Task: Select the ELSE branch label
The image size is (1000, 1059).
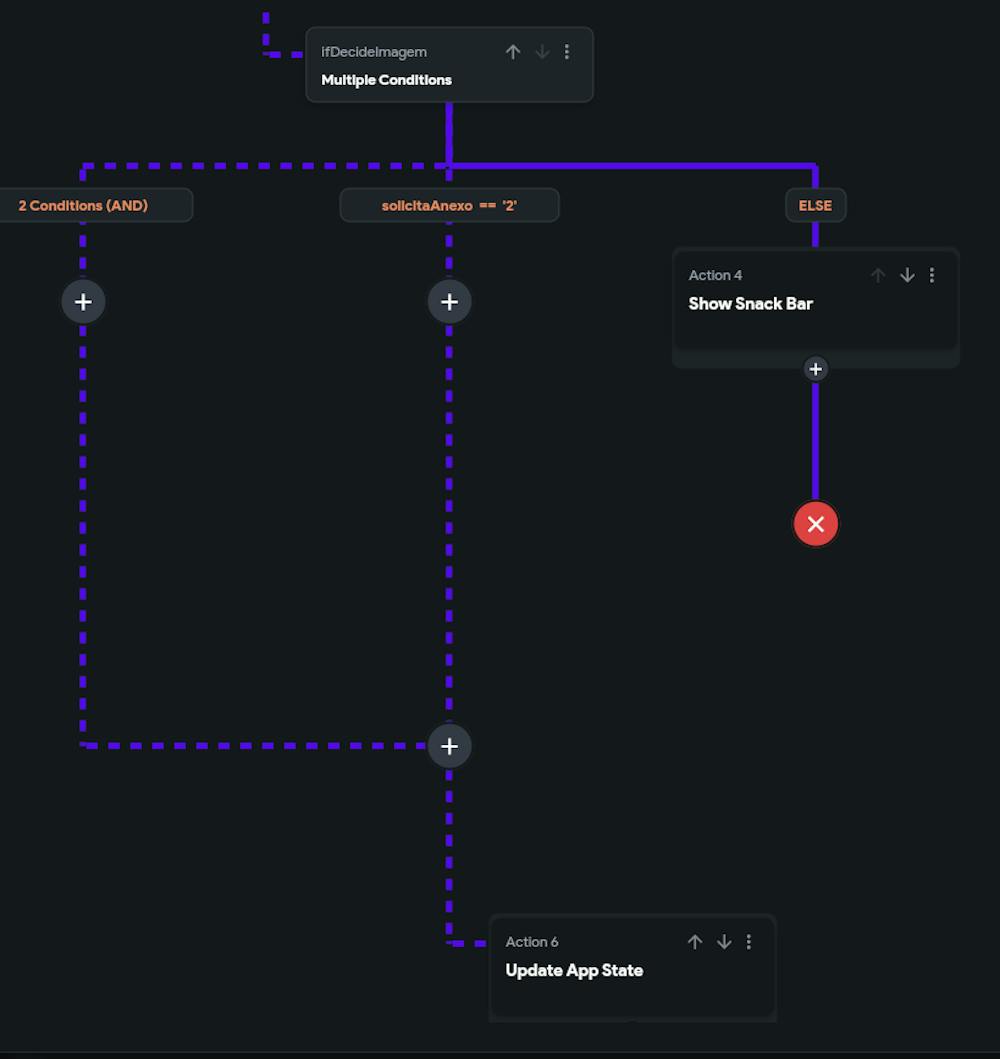Action: click(x=815, y=205)
